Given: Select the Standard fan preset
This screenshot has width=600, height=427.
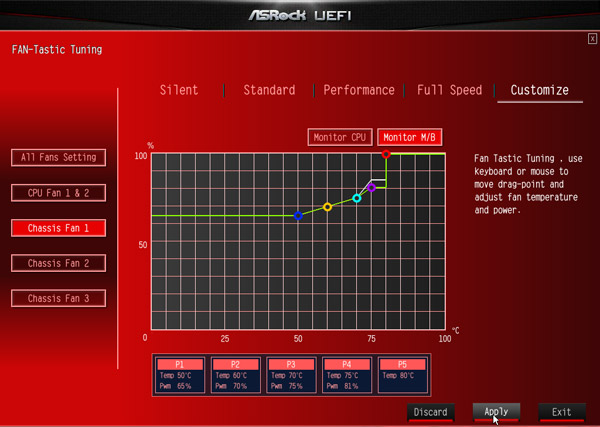Looking at the screenshot, I should [269, 90].
